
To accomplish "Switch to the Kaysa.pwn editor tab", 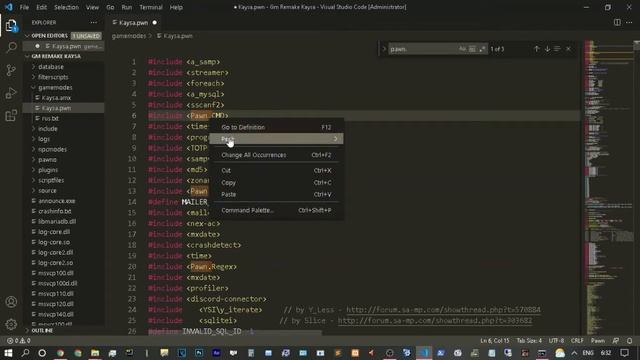I will click(134, 22).
